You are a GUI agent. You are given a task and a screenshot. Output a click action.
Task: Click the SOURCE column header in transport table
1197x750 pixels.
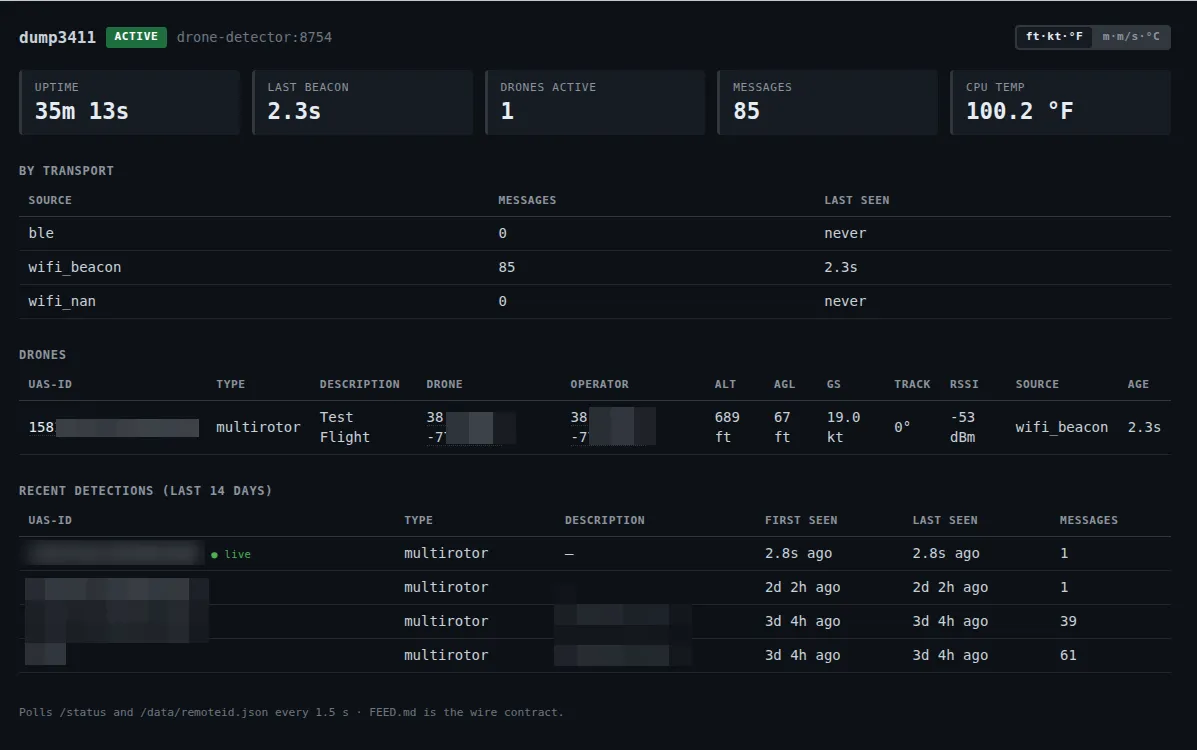[x=50, y=200]
